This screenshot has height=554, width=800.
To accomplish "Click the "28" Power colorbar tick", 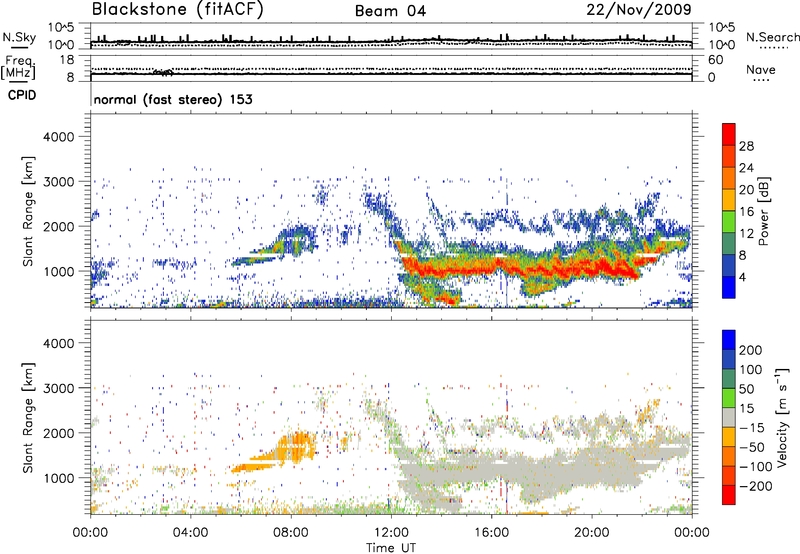I will click(x=746, y=146).
